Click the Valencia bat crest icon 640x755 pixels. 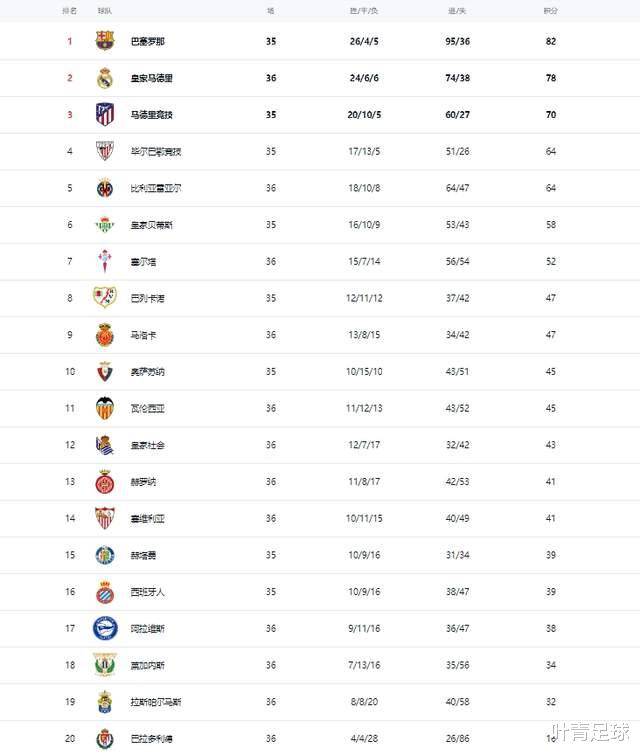pos(105,408)
